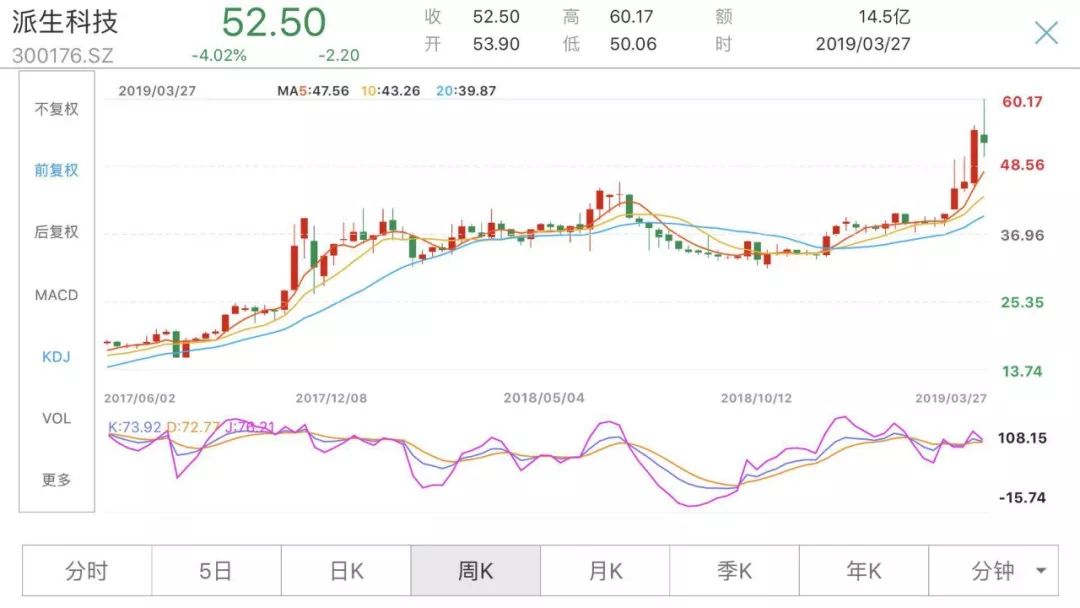This screenshot has width=1080, height=608.
Task: Click the 2018/10/12 date axis label
Action: coord(756,398)
